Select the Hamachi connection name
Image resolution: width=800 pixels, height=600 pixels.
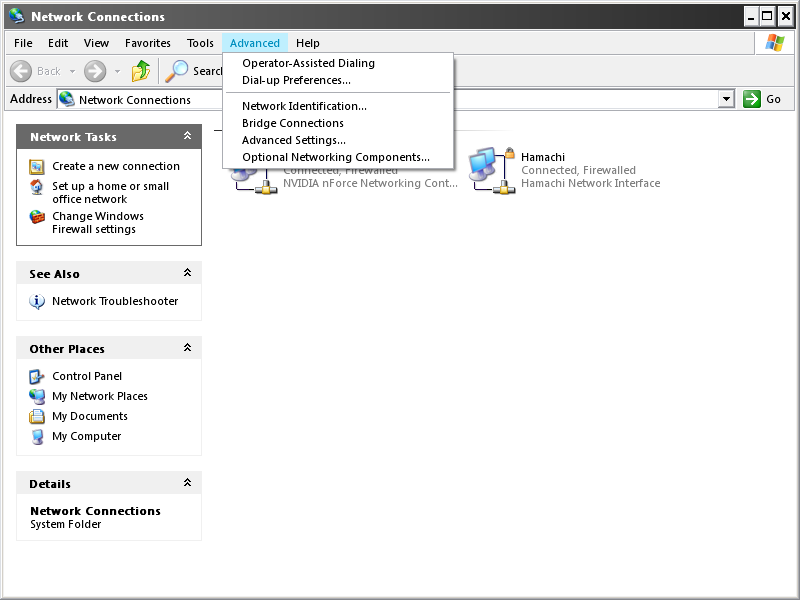coord(543,157)
